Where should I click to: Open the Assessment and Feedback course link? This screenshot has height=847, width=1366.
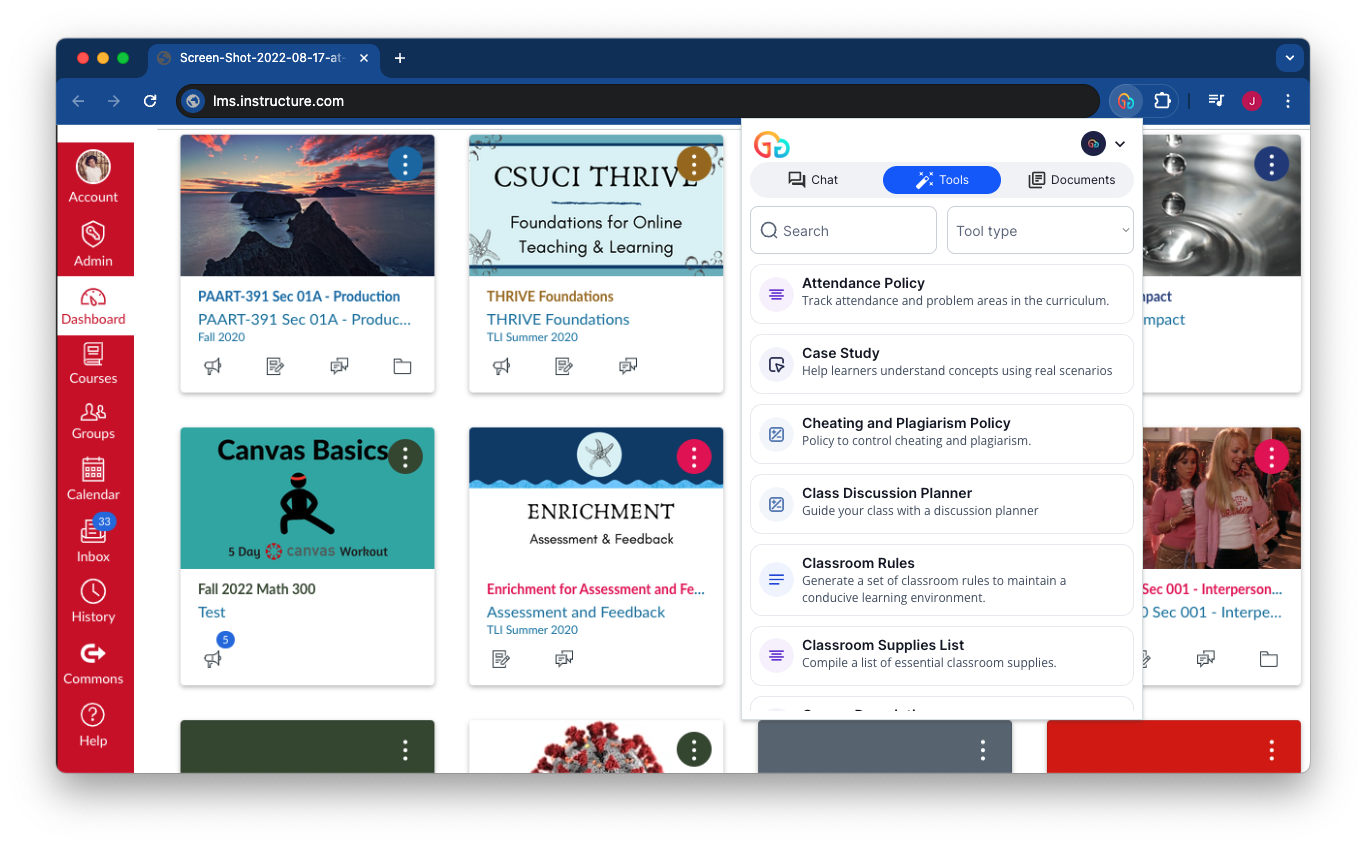(576, 612)
